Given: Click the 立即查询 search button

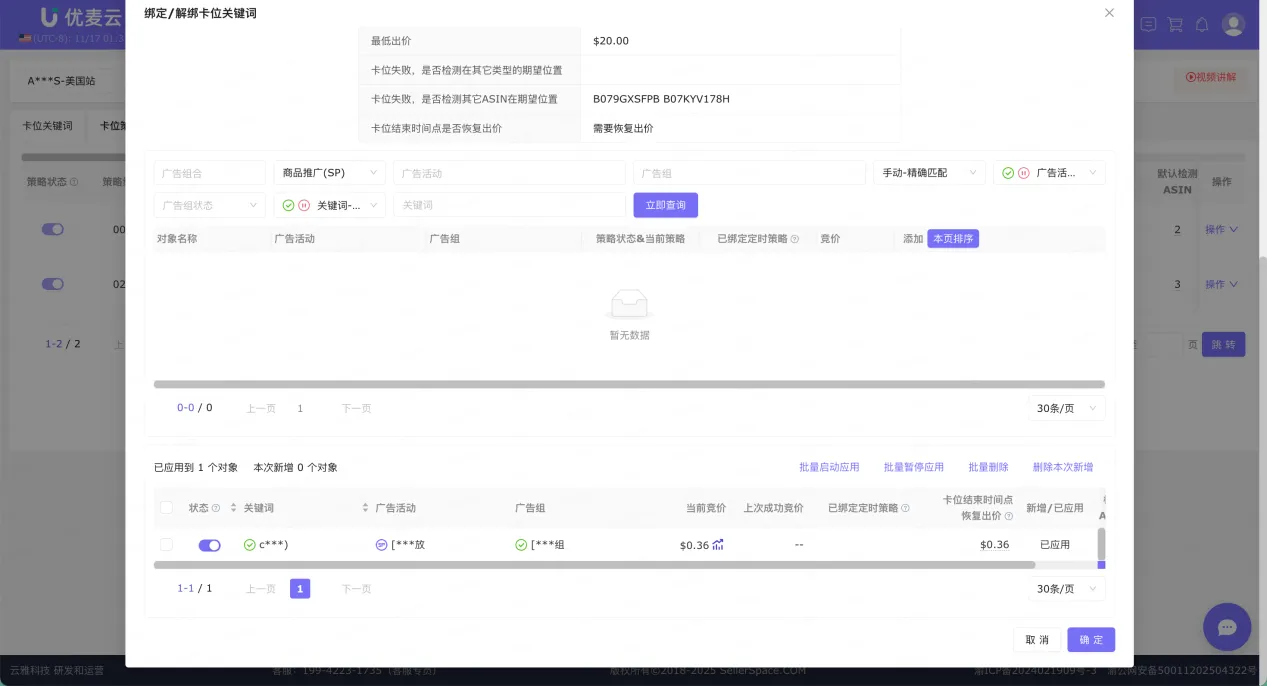Looking at the screenshot, I should [665, 204].
